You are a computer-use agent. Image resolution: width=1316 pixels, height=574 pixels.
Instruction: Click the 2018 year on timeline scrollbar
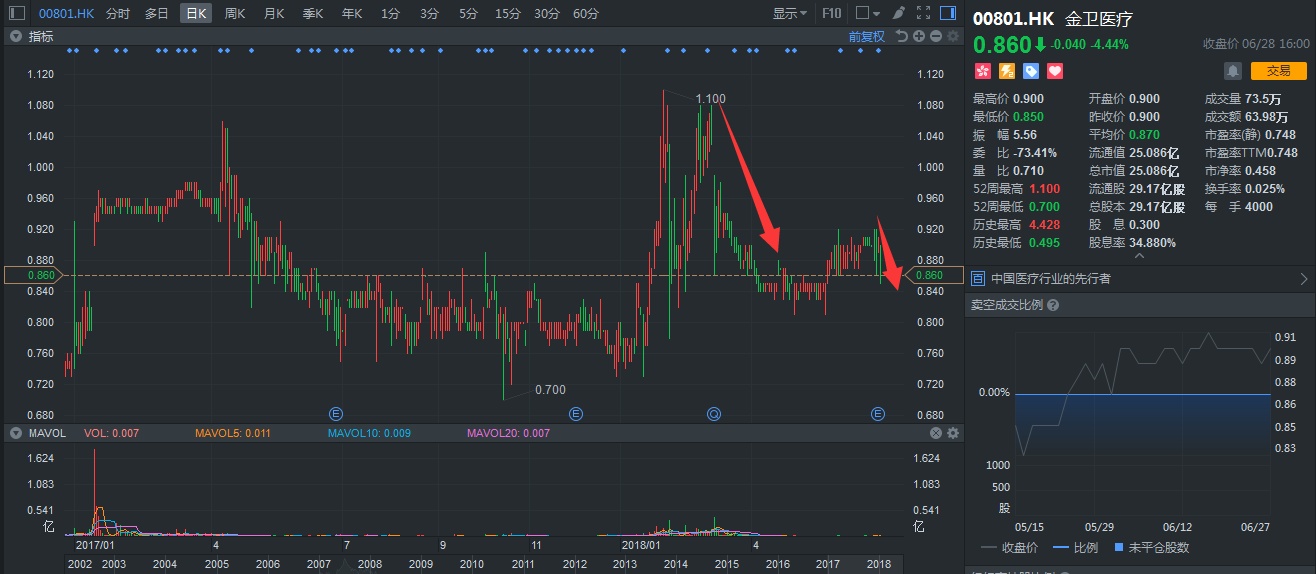click(878, 565)
